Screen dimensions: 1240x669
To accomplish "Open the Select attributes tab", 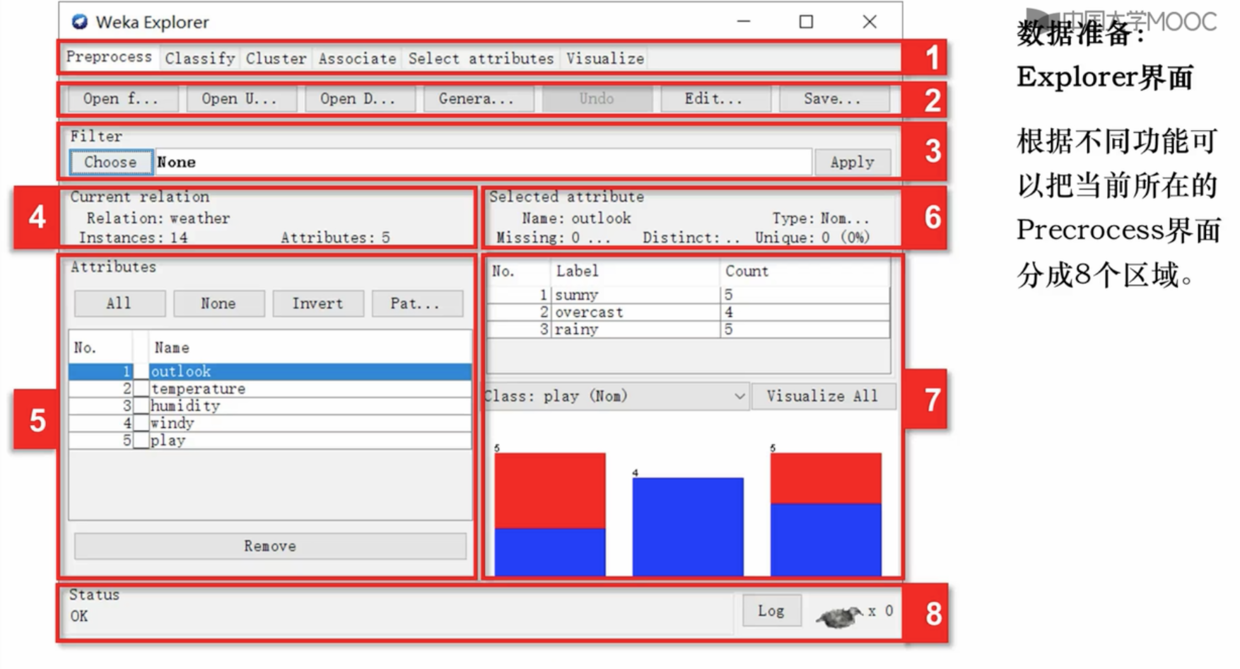I will tap(481, 58).
